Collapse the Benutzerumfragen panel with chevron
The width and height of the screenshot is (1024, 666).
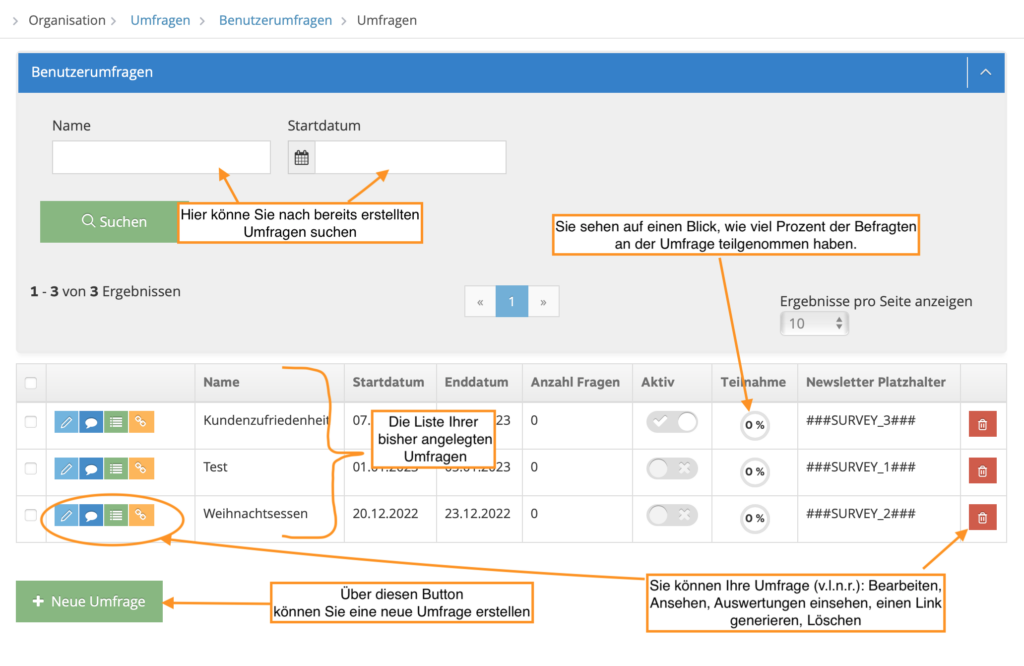(985, 72)
